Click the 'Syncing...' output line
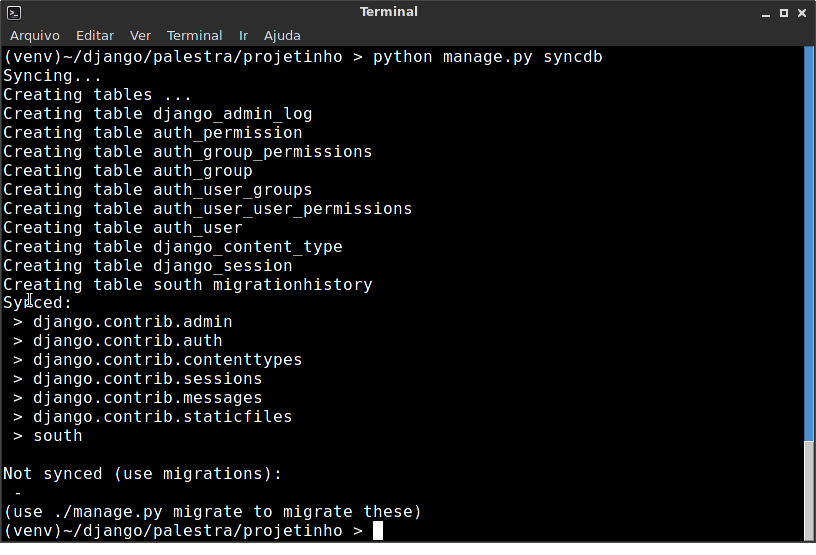 53,76
